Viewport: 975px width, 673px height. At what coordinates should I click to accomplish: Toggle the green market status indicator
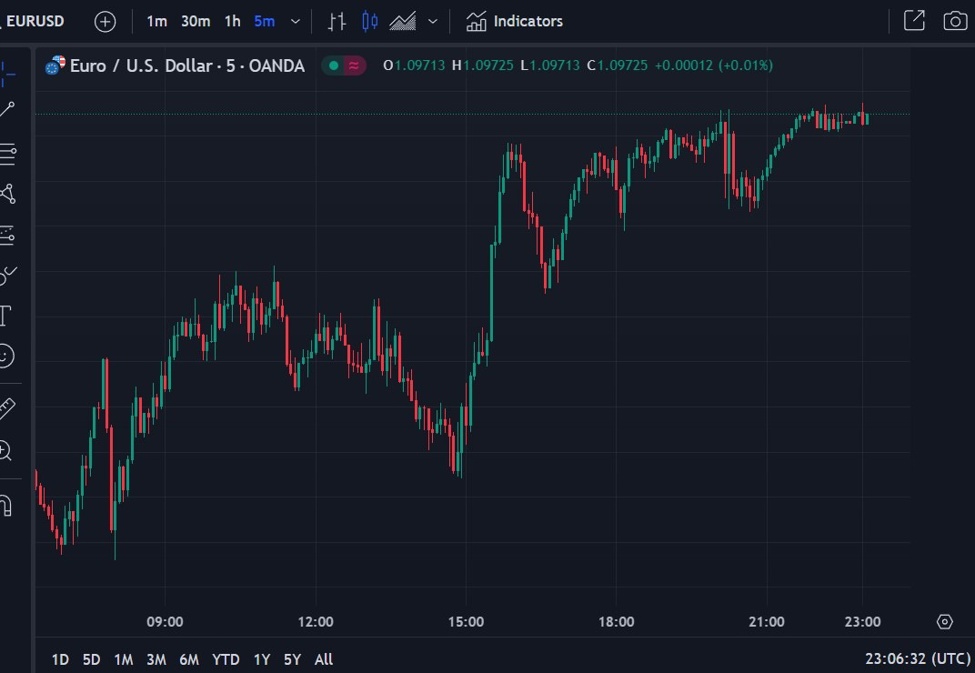pos(334,65)
